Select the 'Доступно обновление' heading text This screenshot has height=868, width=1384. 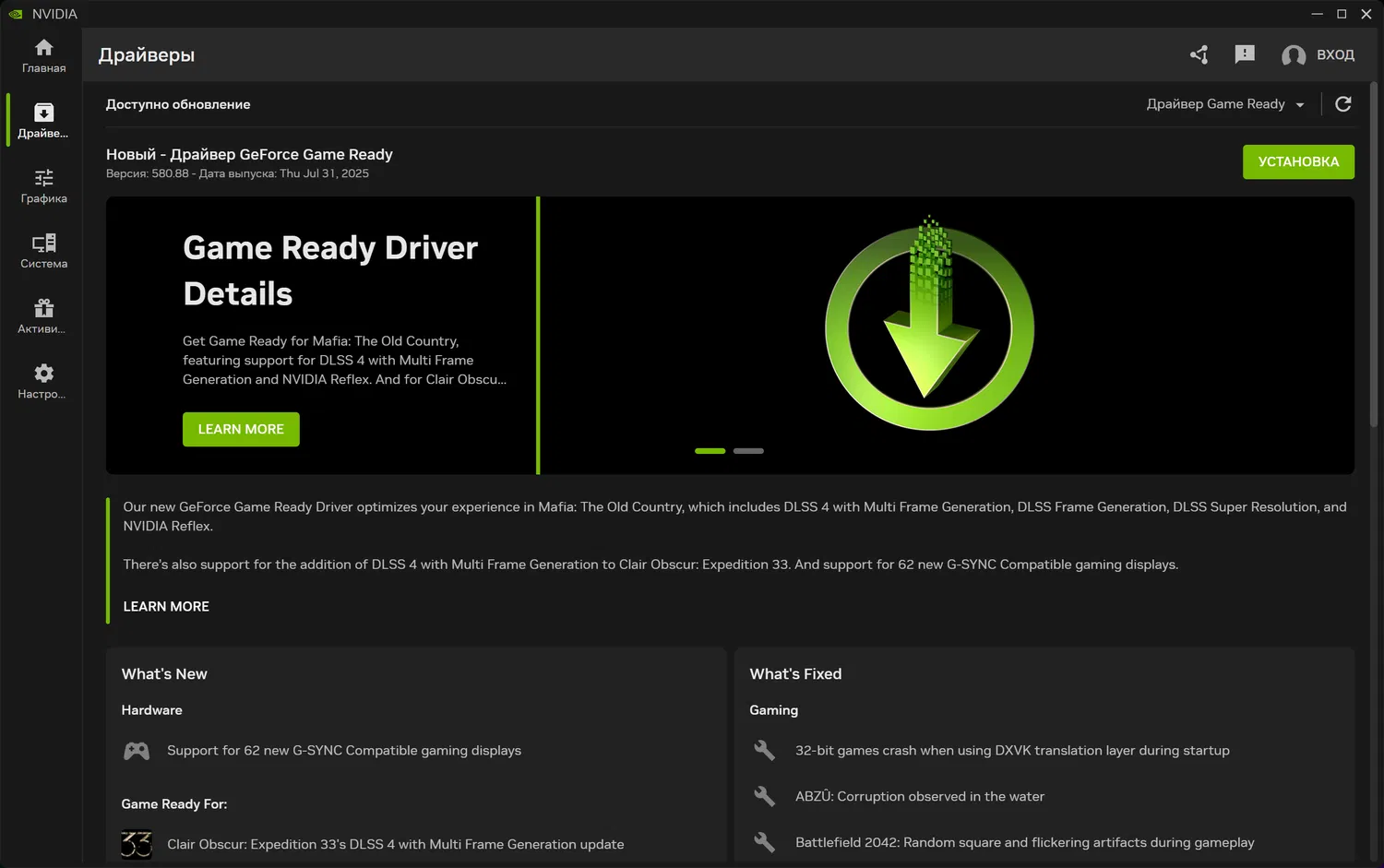[x=178, y=104]
